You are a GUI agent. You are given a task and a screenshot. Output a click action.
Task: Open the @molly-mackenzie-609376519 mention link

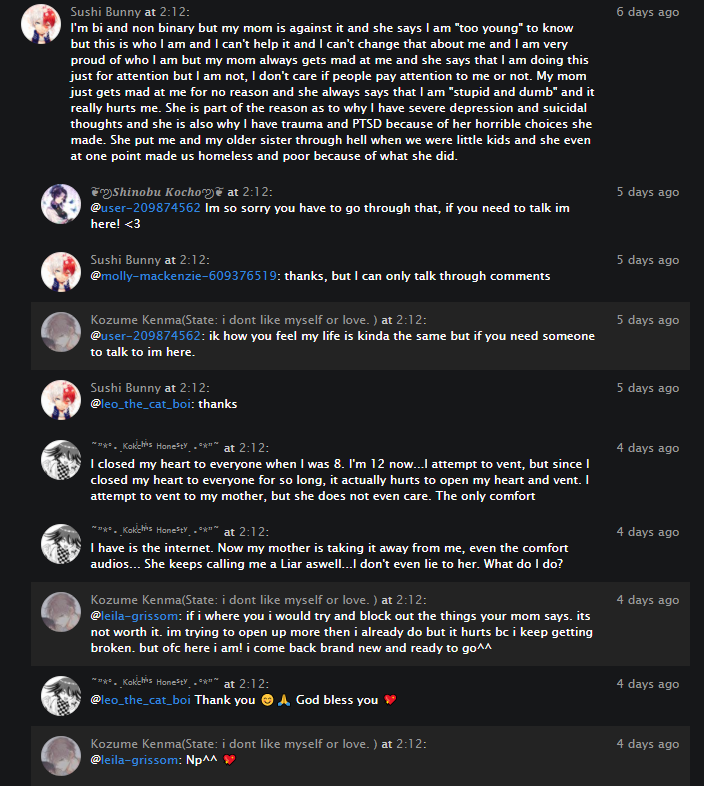tap(185, 276)
